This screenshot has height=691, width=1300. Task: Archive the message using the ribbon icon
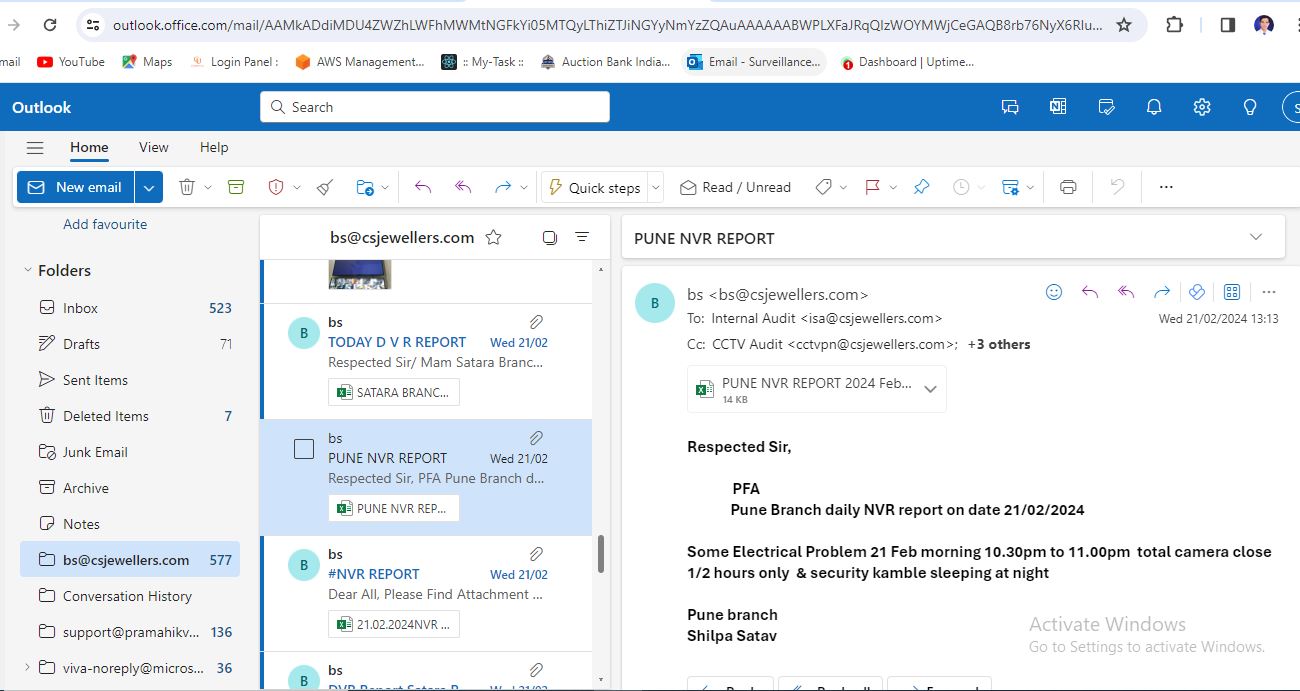(x=236, y=187)
